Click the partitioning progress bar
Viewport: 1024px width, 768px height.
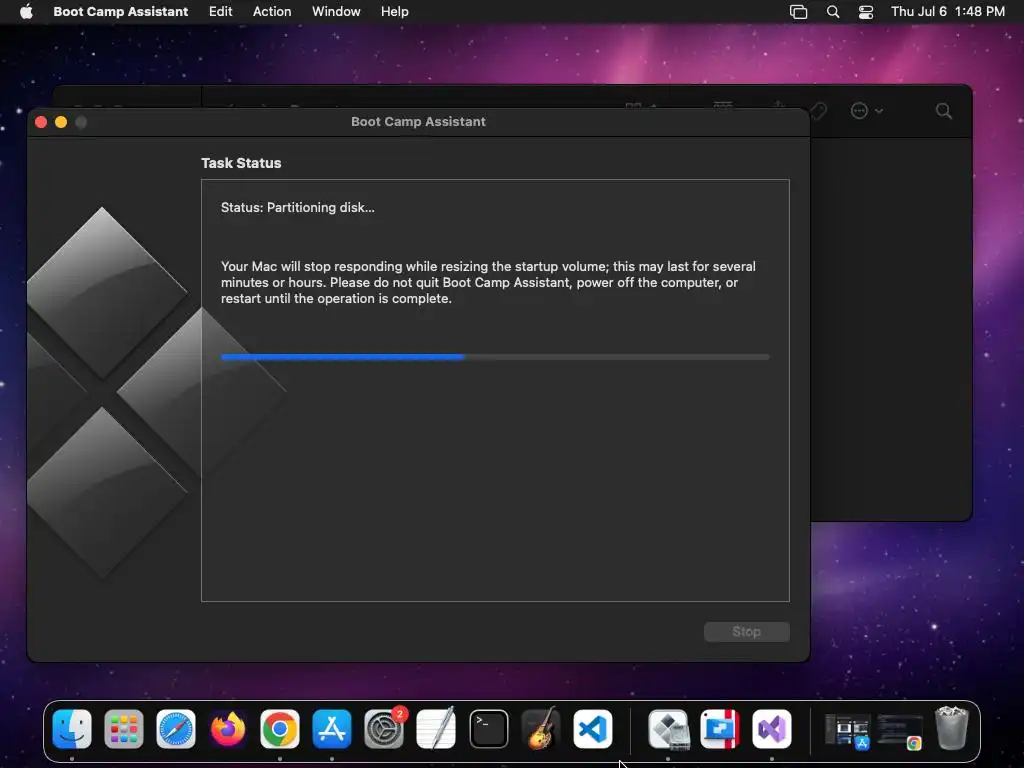coord(495,357)
